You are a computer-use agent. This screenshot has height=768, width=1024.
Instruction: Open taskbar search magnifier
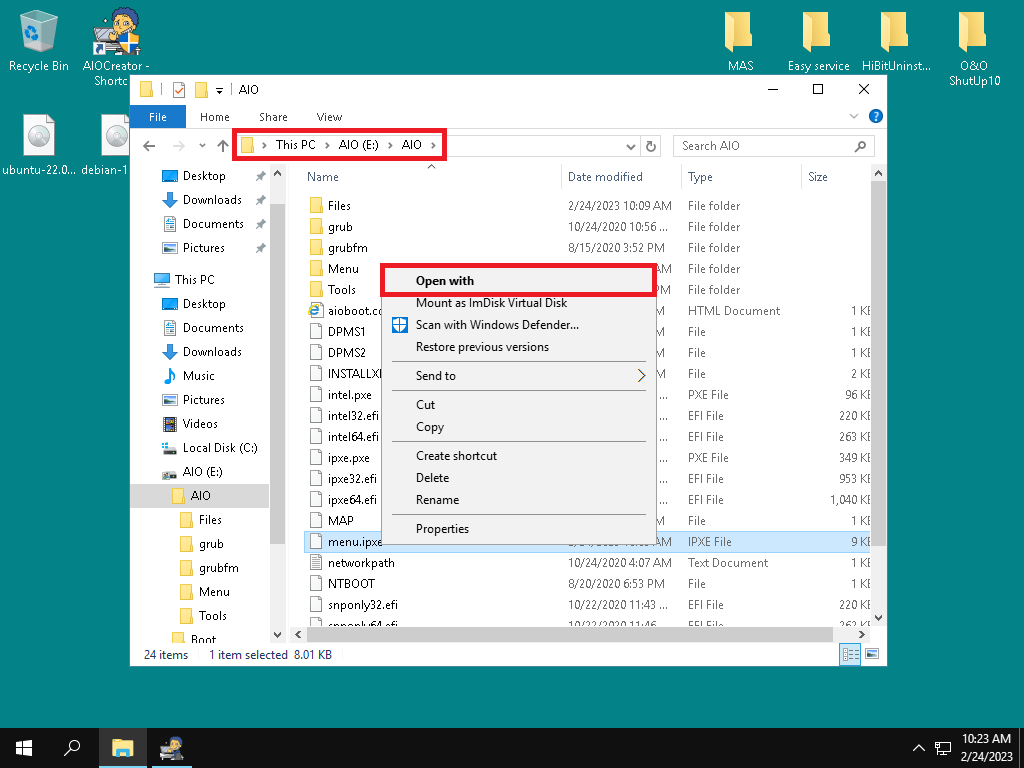click(x=72, y=747)
